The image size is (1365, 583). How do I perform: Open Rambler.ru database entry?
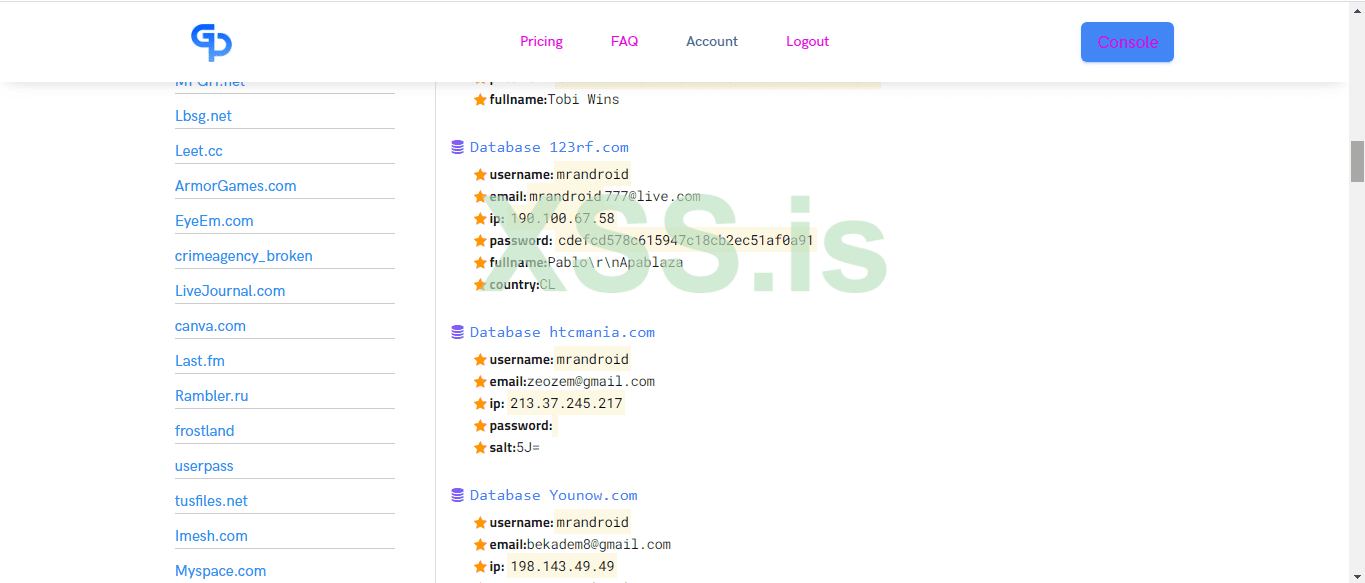coord(211,396)
